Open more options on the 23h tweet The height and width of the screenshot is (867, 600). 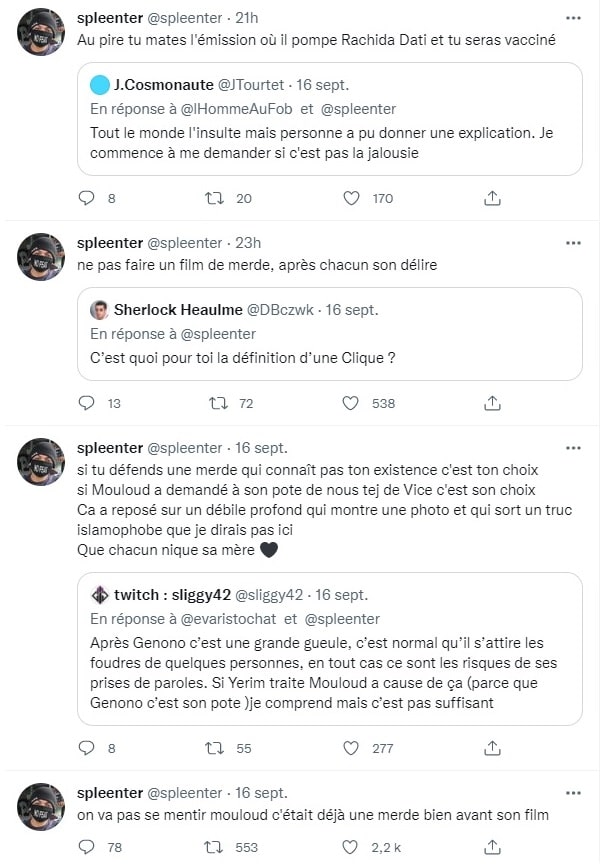click(573, 243)
